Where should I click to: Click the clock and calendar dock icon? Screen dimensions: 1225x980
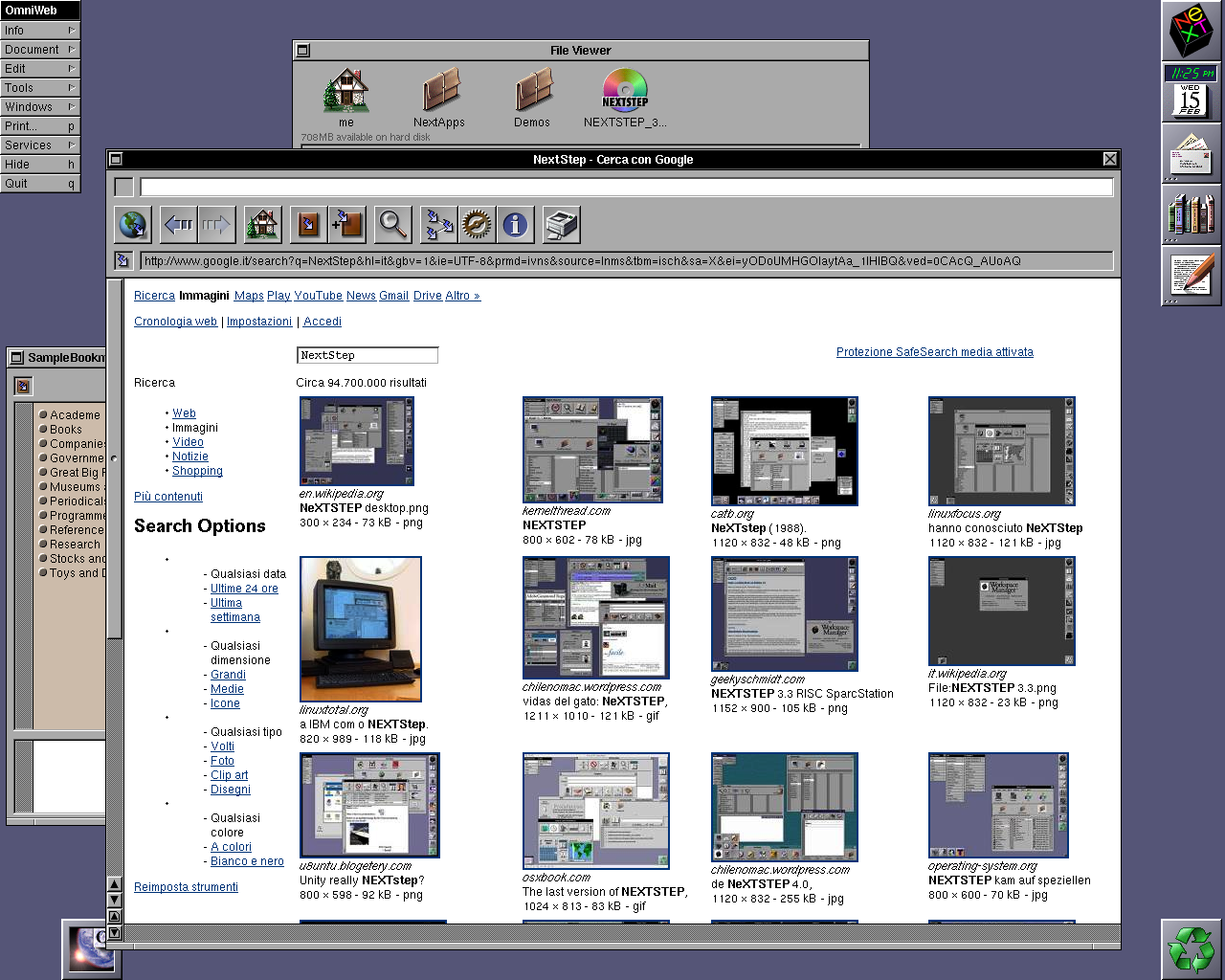point(1192,92)
